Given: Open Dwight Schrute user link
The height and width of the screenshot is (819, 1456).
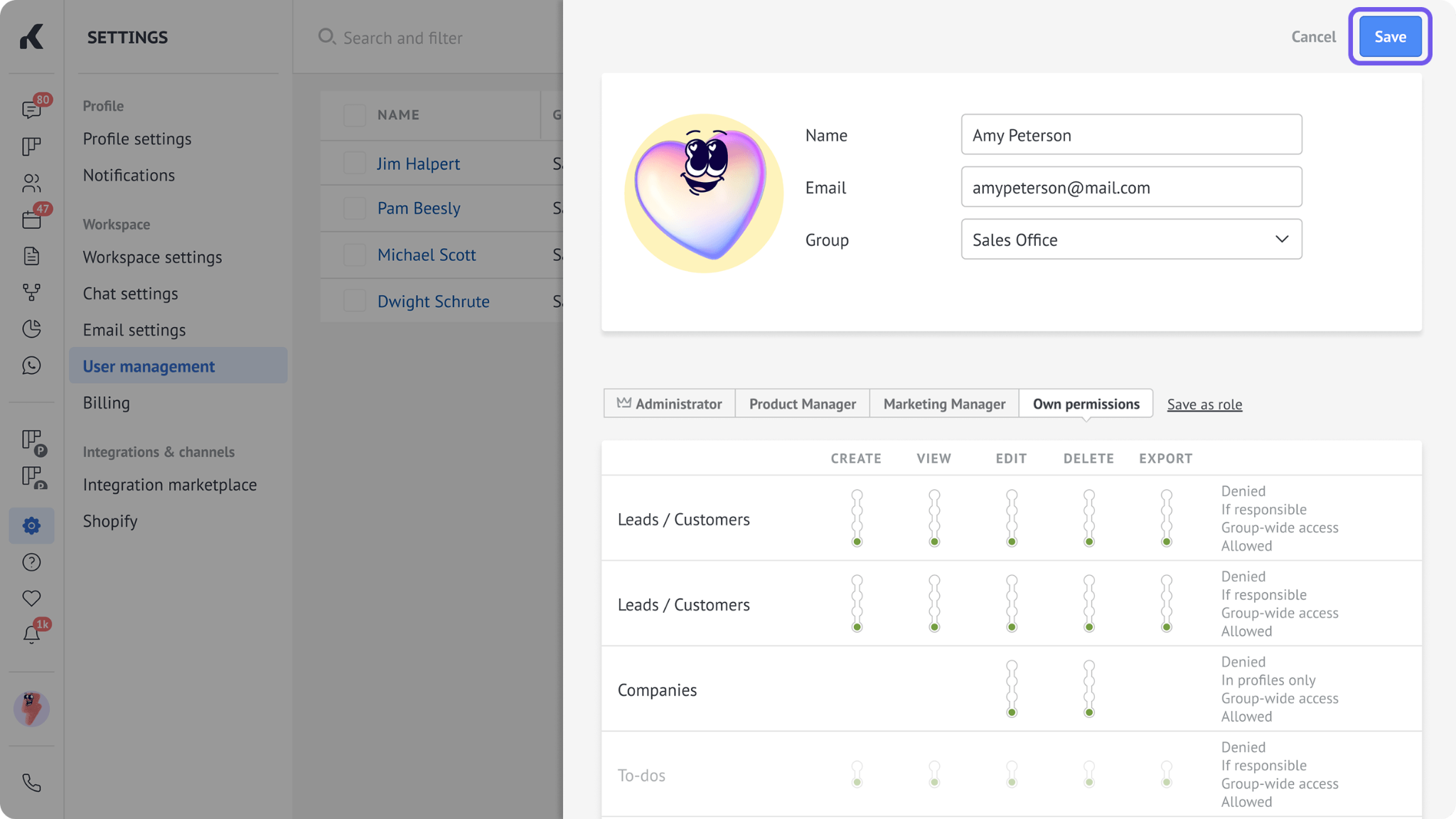Looking at the screenshot, I should tap(433, 301).
